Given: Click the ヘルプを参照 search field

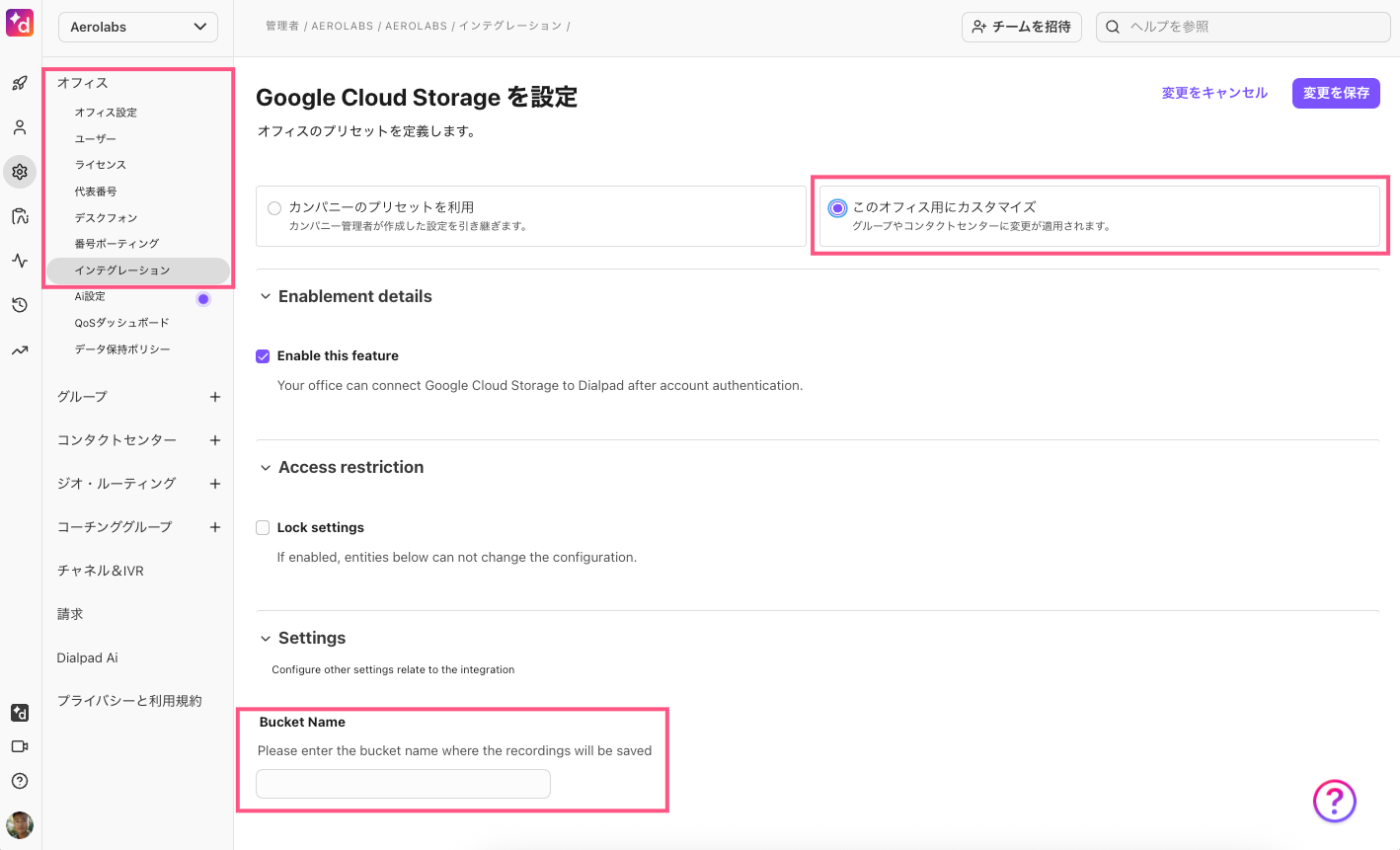Looking at the screenshot, I should 1243,27.
